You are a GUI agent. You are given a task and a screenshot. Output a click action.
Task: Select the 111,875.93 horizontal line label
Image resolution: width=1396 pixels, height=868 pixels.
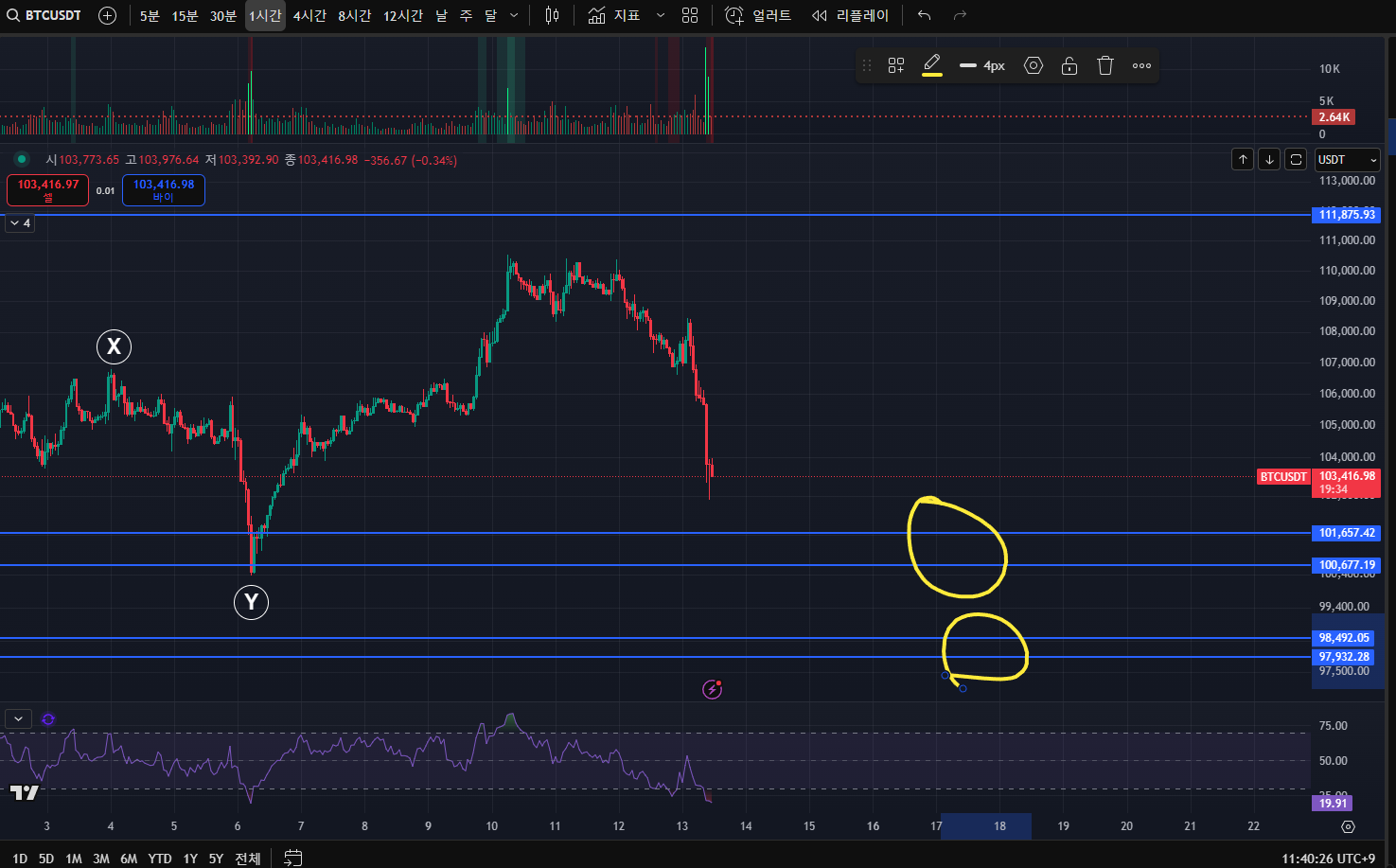click(1348, 215)
